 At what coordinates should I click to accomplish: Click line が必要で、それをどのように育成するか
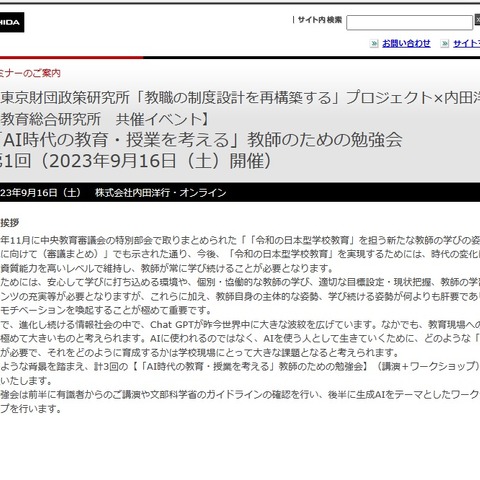click(x=199, y=352)
